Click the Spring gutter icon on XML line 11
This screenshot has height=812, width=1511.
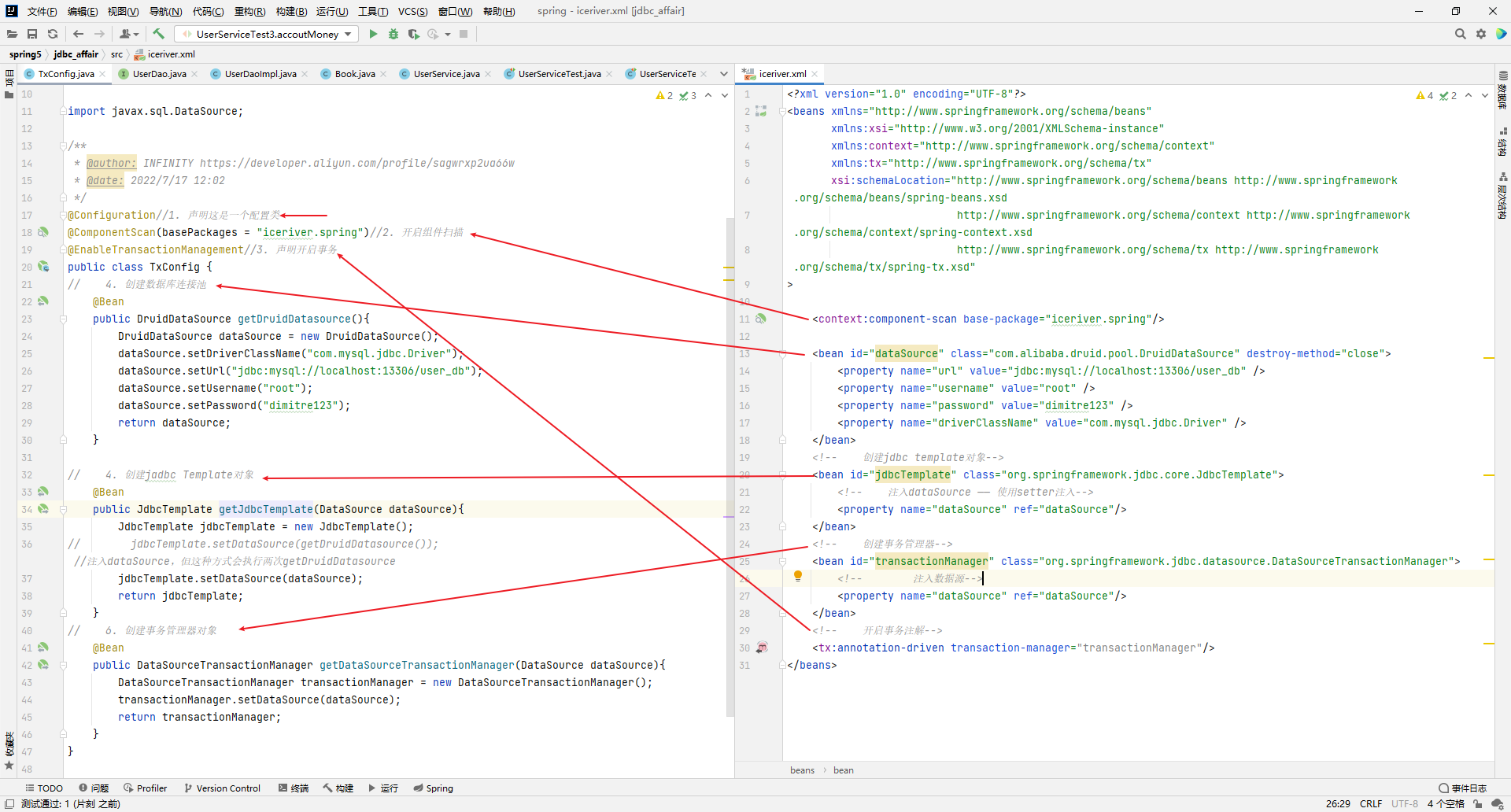point(761,319)
